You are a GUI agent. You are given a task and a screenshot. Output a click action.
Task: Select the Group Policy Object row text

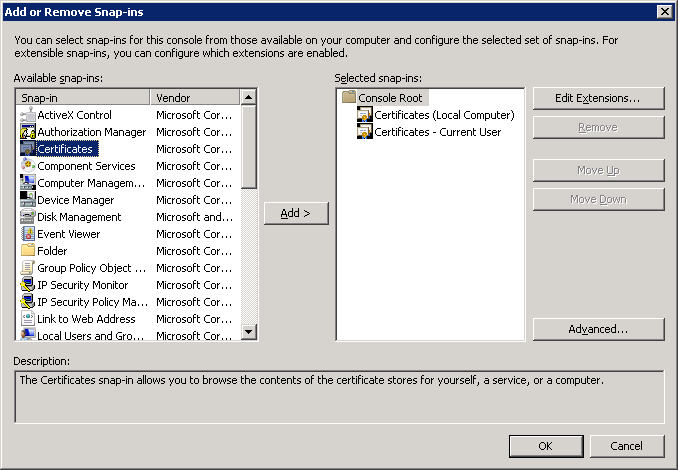[92, 268]
